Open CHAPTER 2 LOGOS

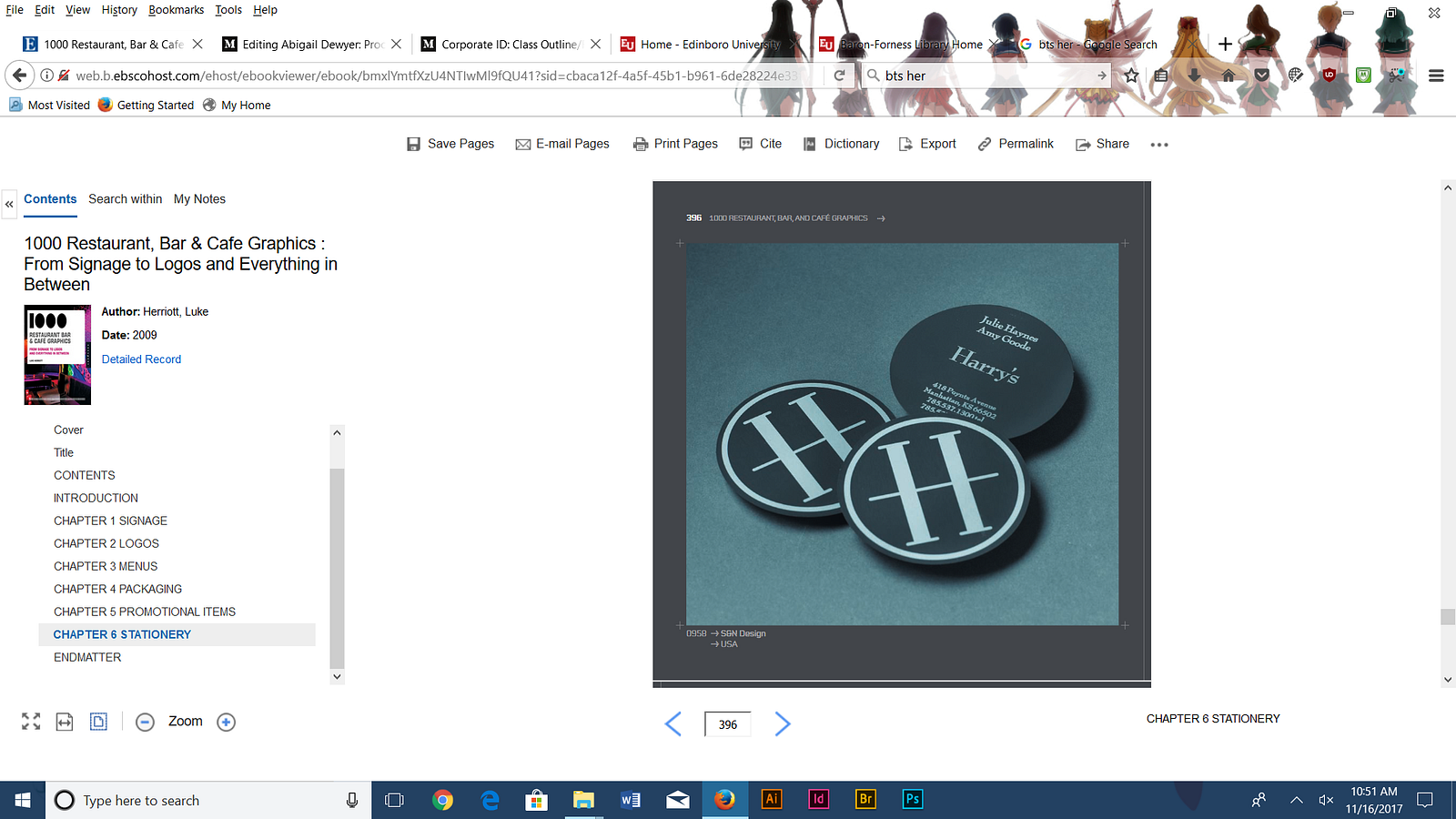click(106, 543)
